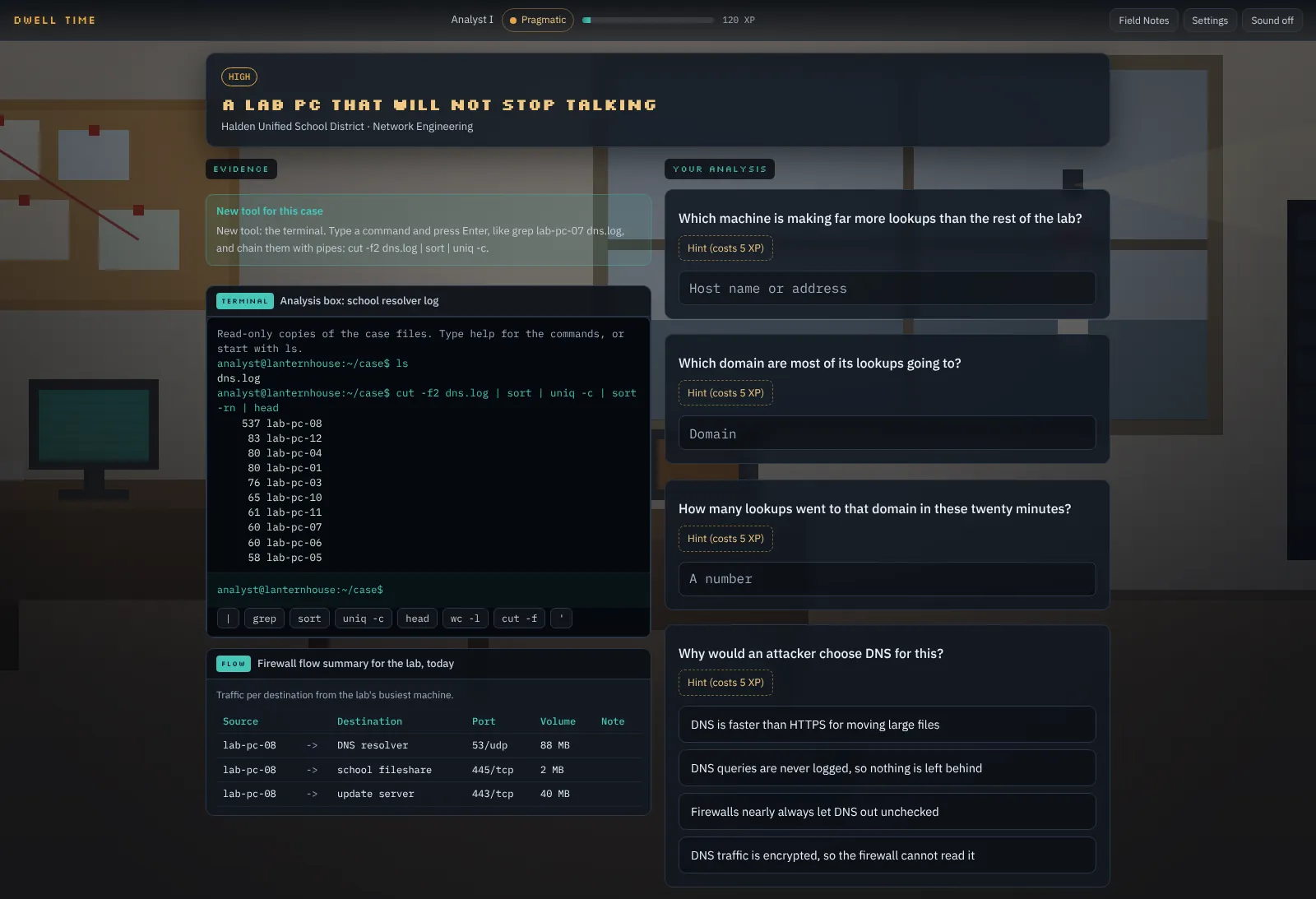Click the XP progress bar
Image resolution: width=1316 pixels, height=899 pixels.
648,20
